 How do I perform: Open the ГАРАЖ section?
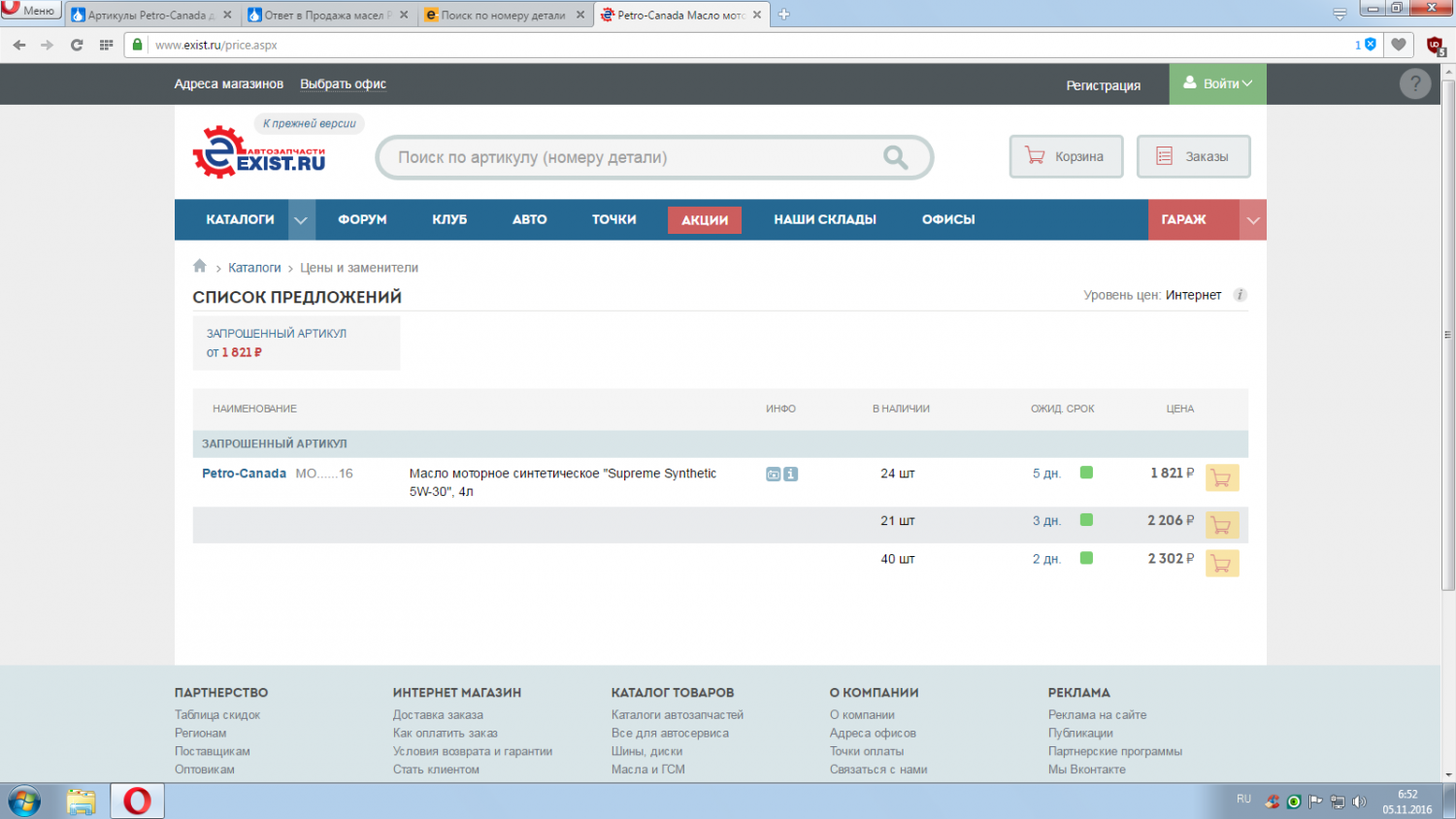click(x=1194, y=220)
